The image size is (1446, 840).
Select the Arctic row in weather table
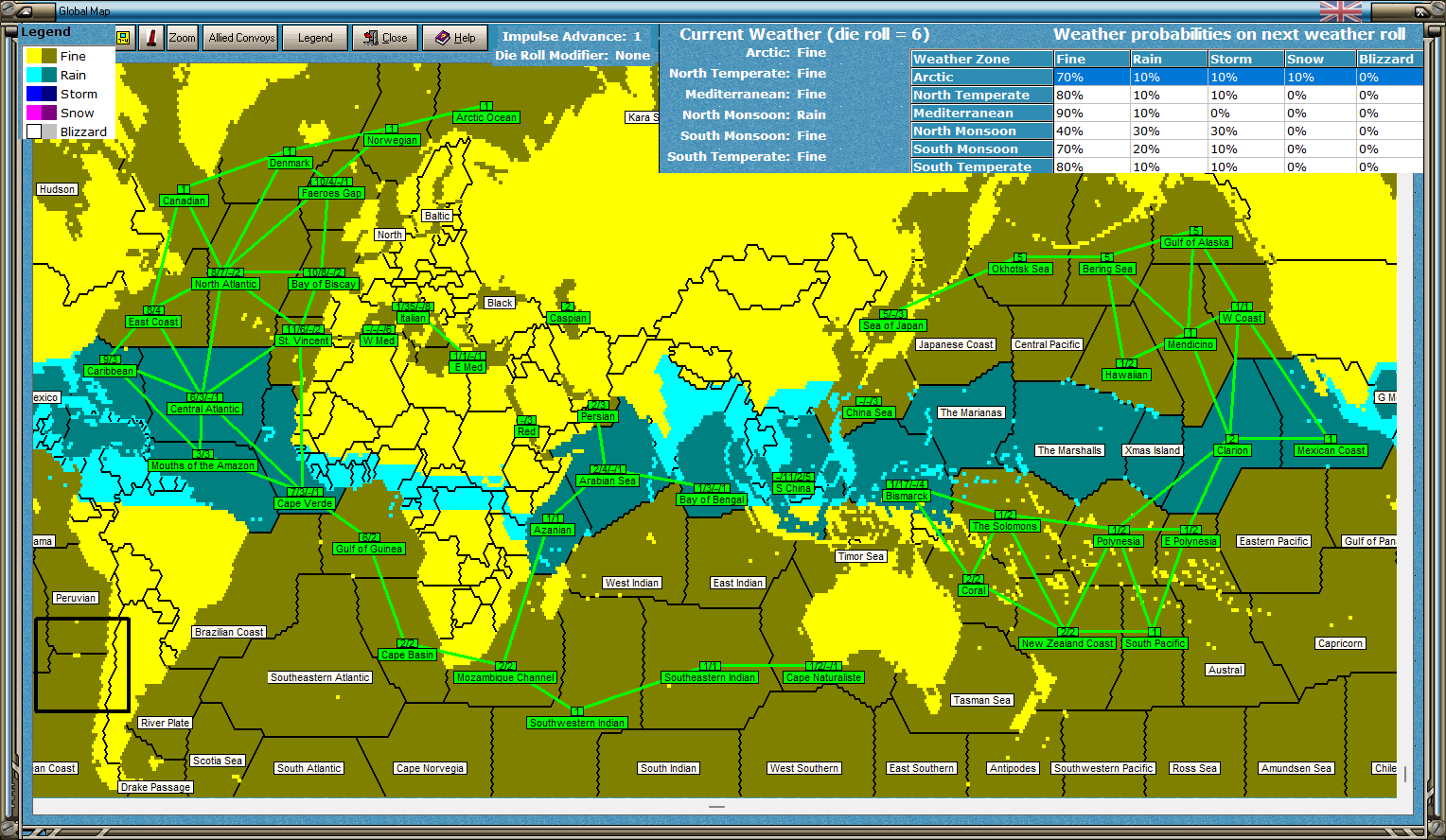1167,78
